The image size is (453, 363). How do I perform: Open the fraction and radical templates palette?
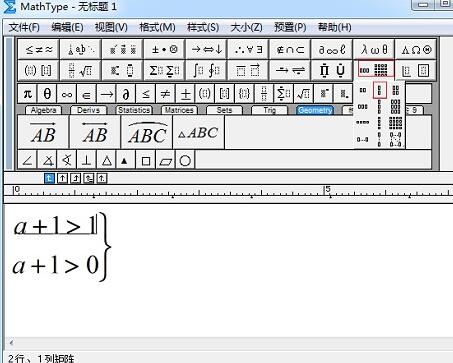click(x=80, y=70)
